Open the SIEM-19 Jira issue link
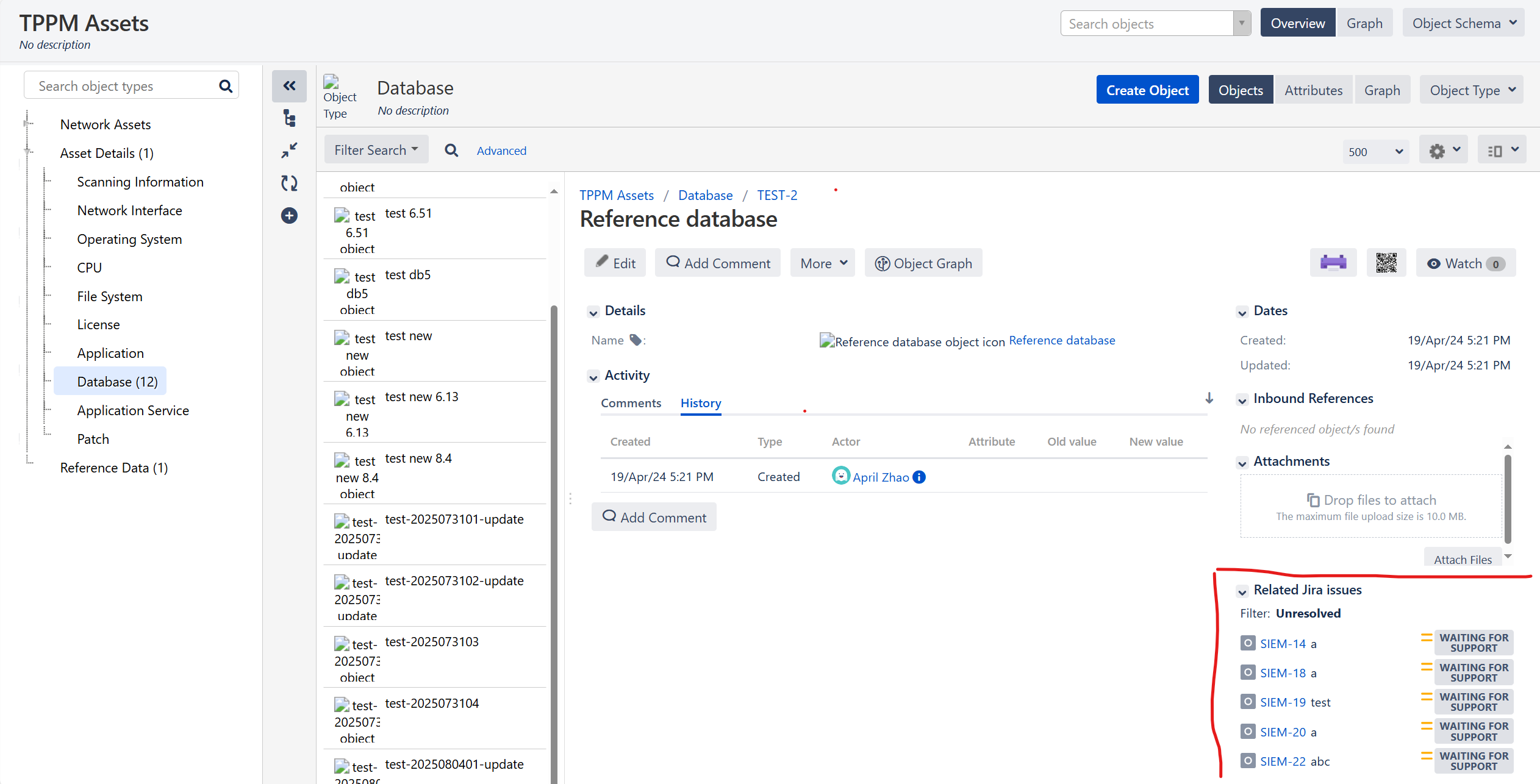Image resolution: width=1540 pixels, height=784 pixels. point(1283,702)
